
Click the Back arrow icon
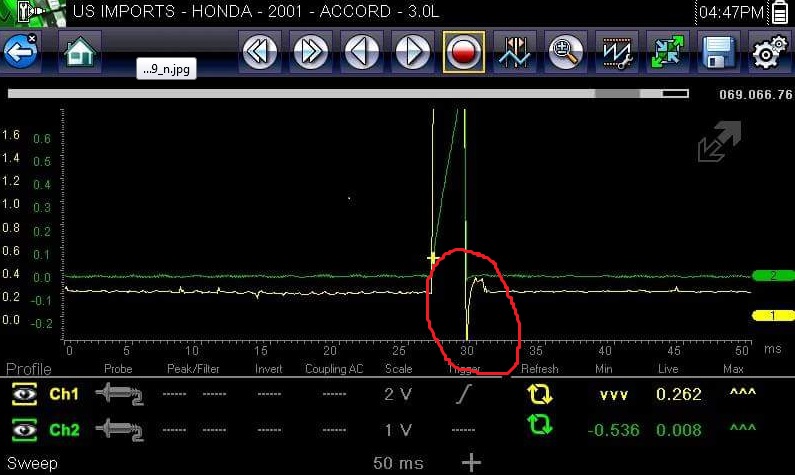click(x=21, y=51)
